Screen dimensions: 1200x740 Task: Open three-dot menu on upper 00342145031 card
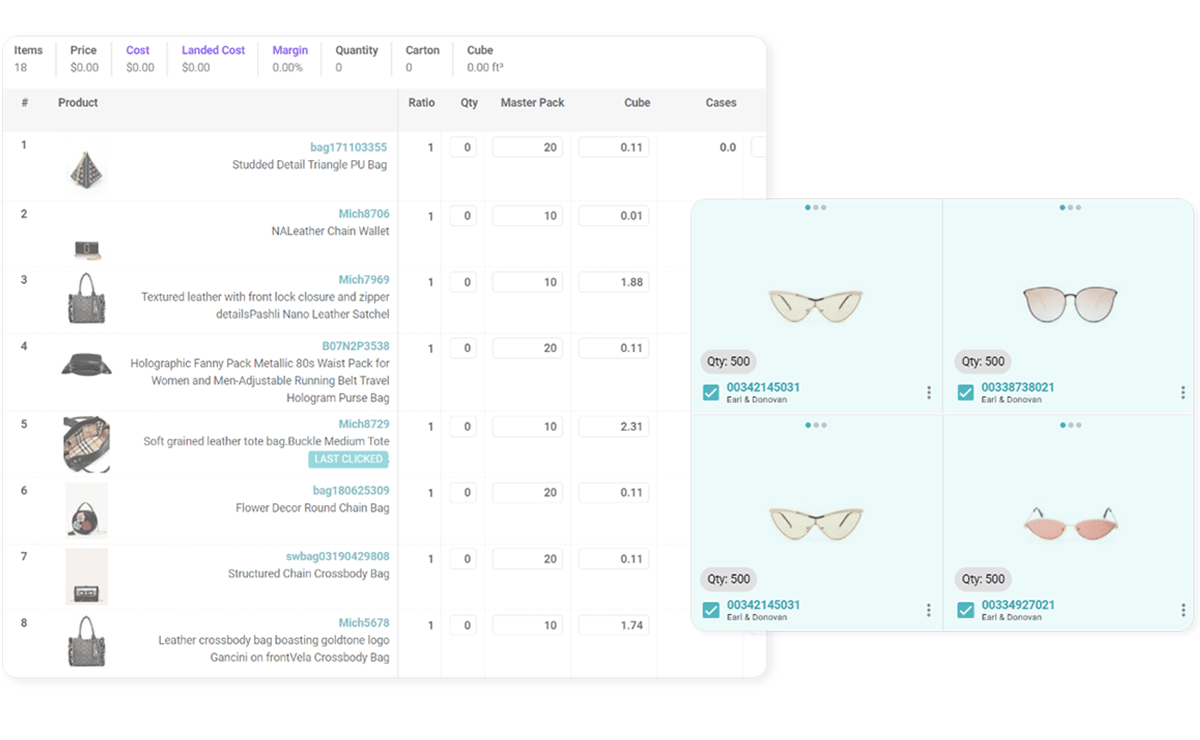point(929,393)
